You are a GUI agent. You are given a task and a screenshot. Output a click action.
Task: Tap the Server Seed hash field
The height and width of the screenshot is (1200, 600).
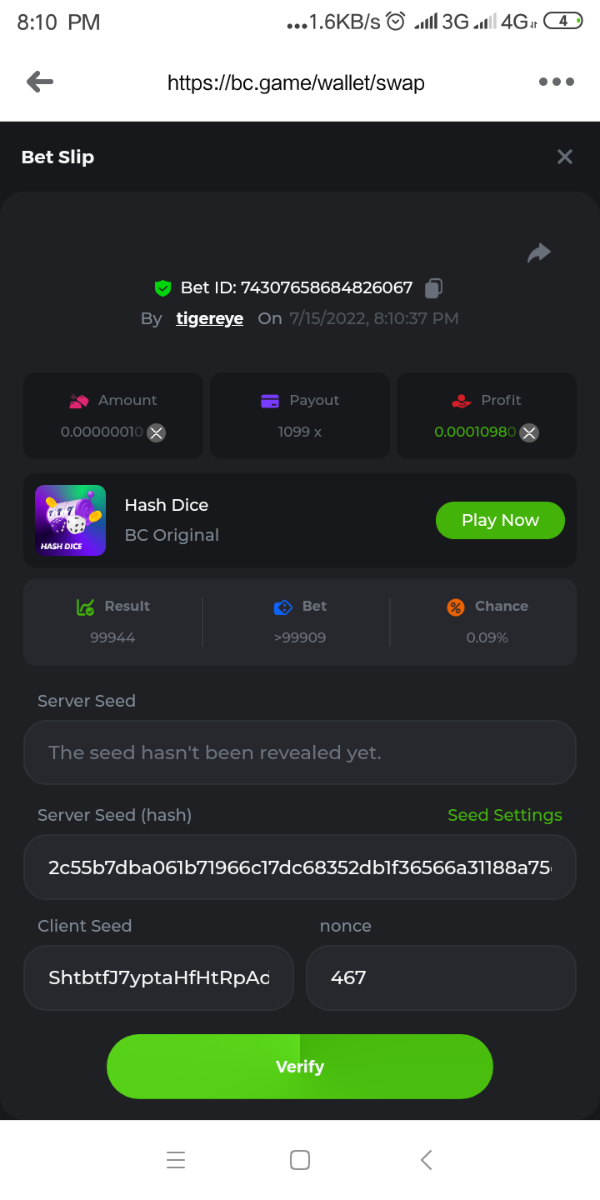coord(300,867)
